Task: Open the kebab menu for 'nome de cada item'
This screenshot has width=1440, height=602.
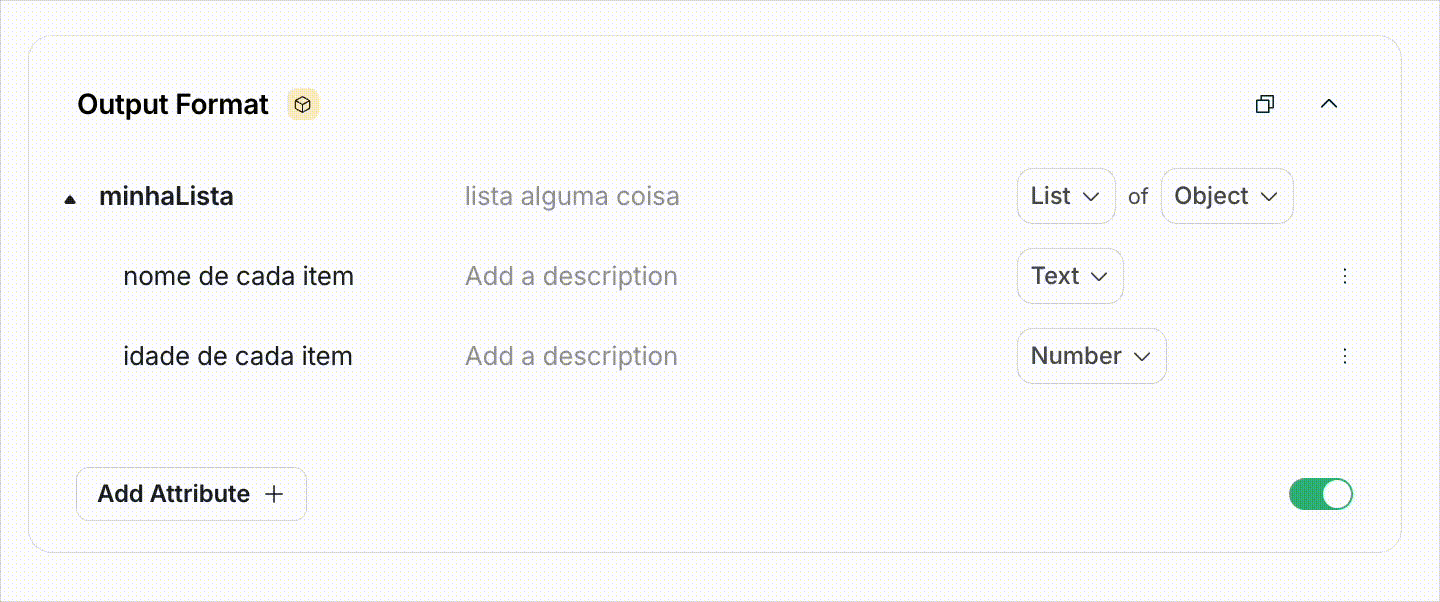Action: click(x=1345, y=276)
